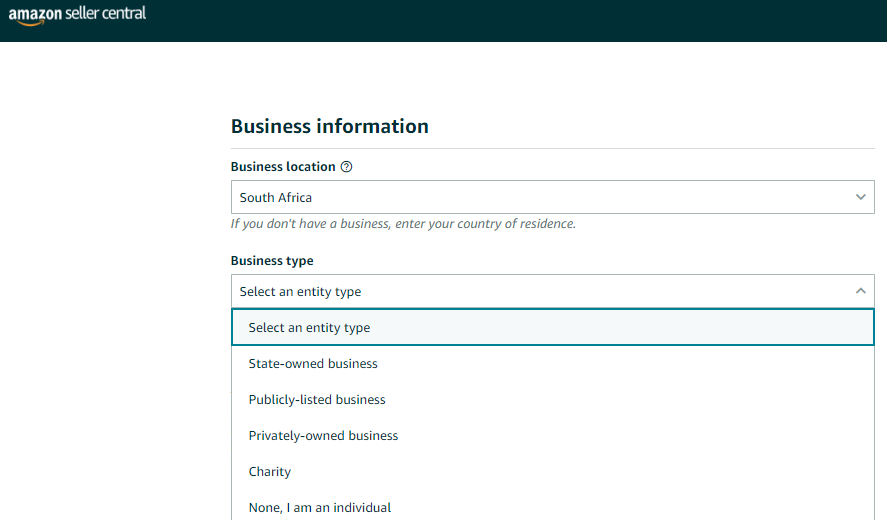The width and height of the screenshot is (887, 520).
Task: Collapse the Business type list with the up chevron
Action: coord(860,291)
